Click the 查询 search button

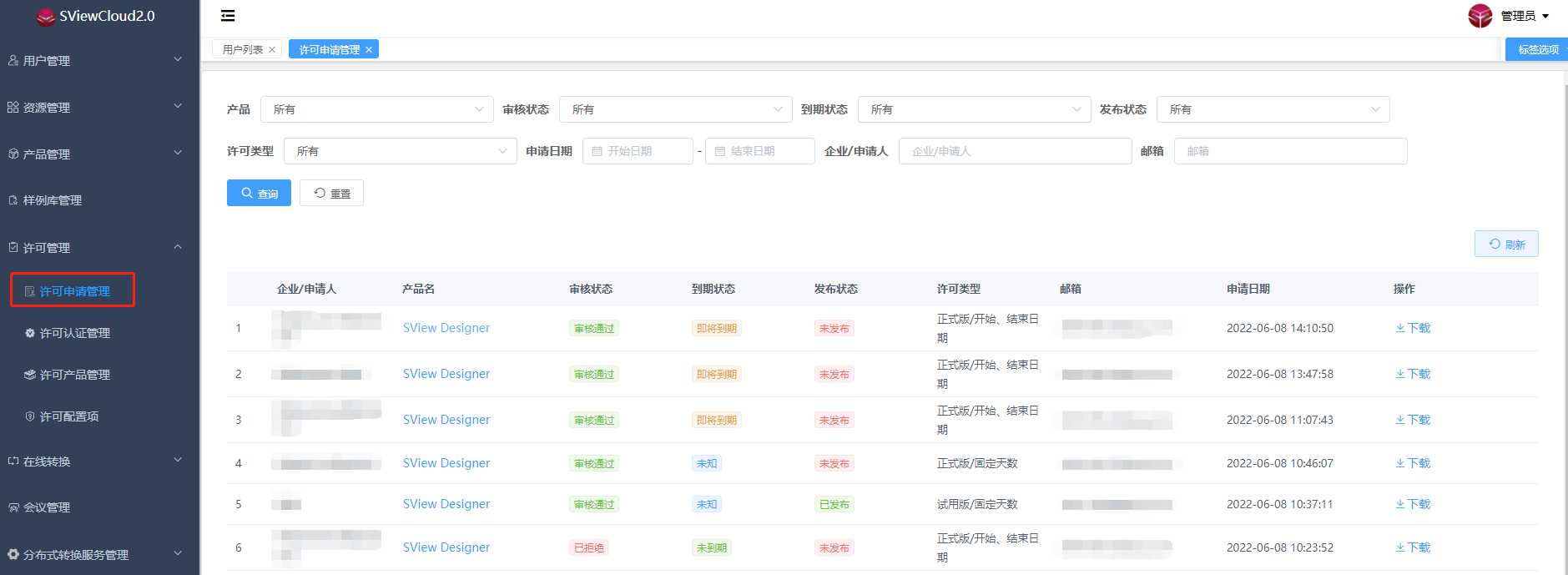[259, 193]
